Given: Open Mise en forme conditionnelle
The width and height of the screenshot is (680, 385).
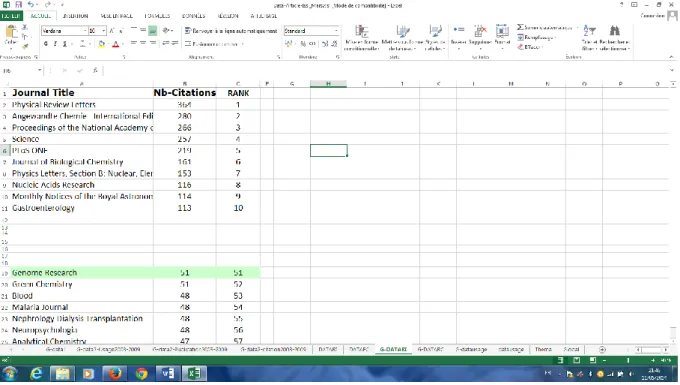Looking at the screenshot, I should 362,37.
